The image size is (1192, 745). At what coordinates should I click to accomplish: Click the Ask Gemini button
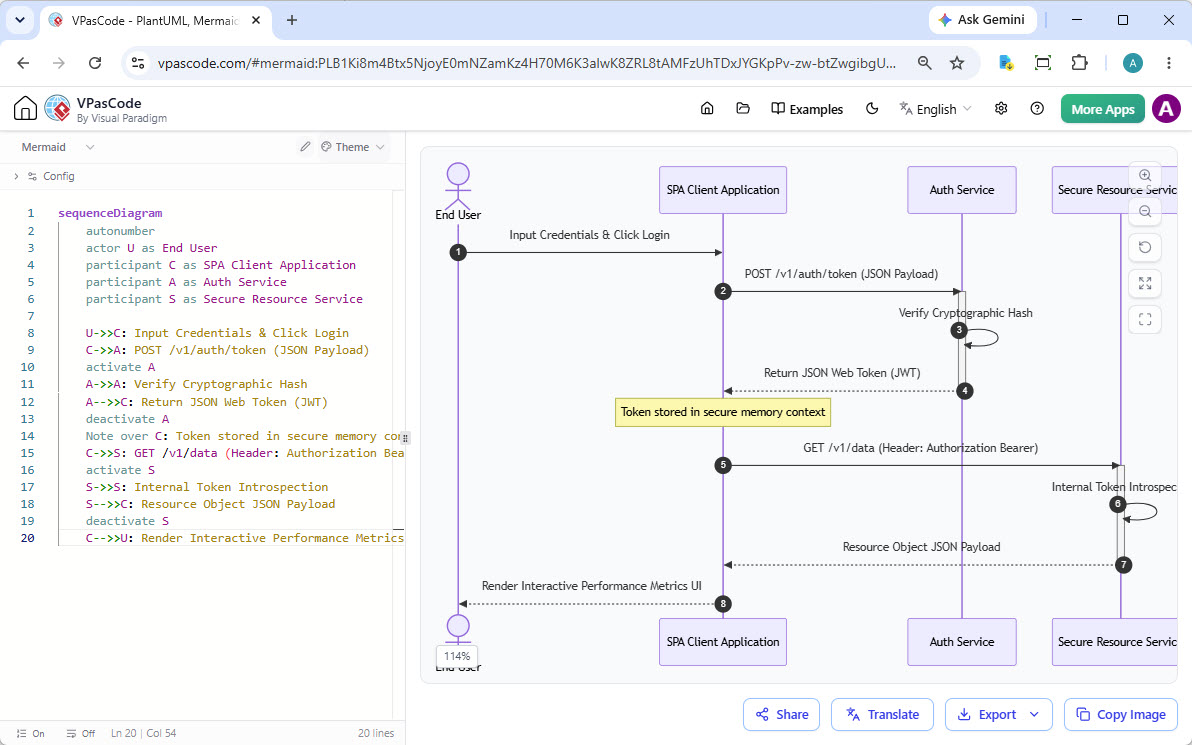(982, 20)
